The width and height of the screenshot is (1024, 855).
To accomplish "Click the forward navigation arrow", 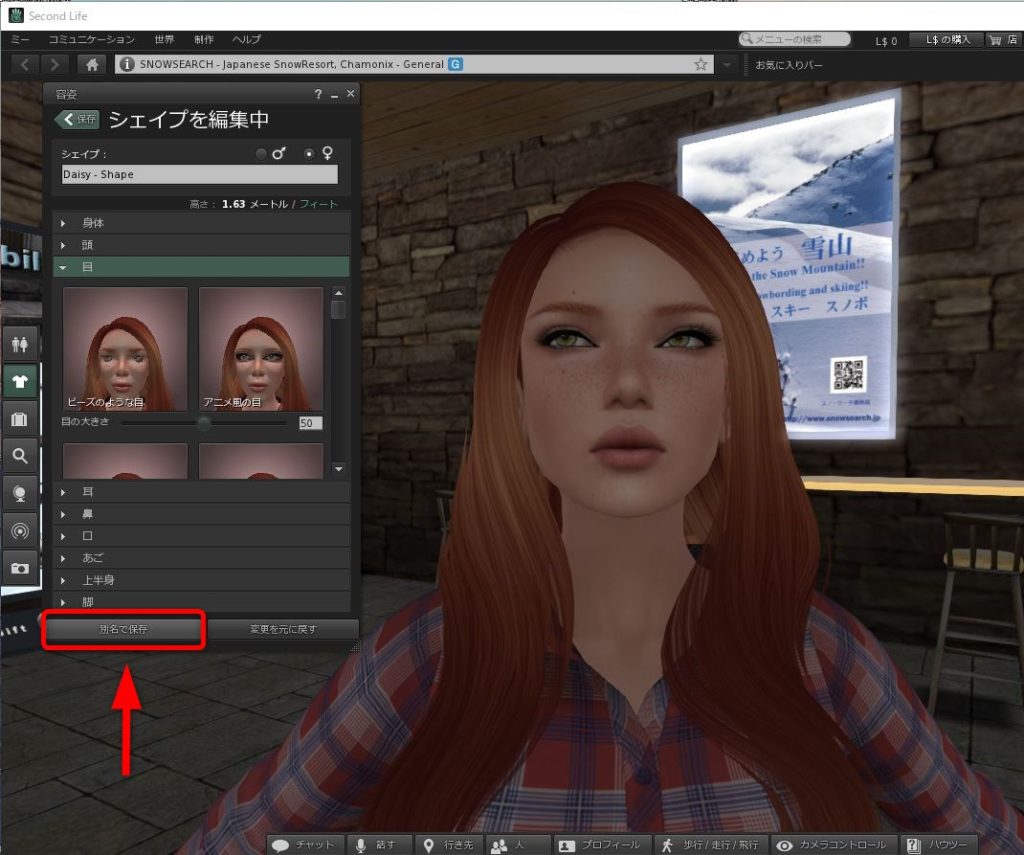I will point(55,64).
